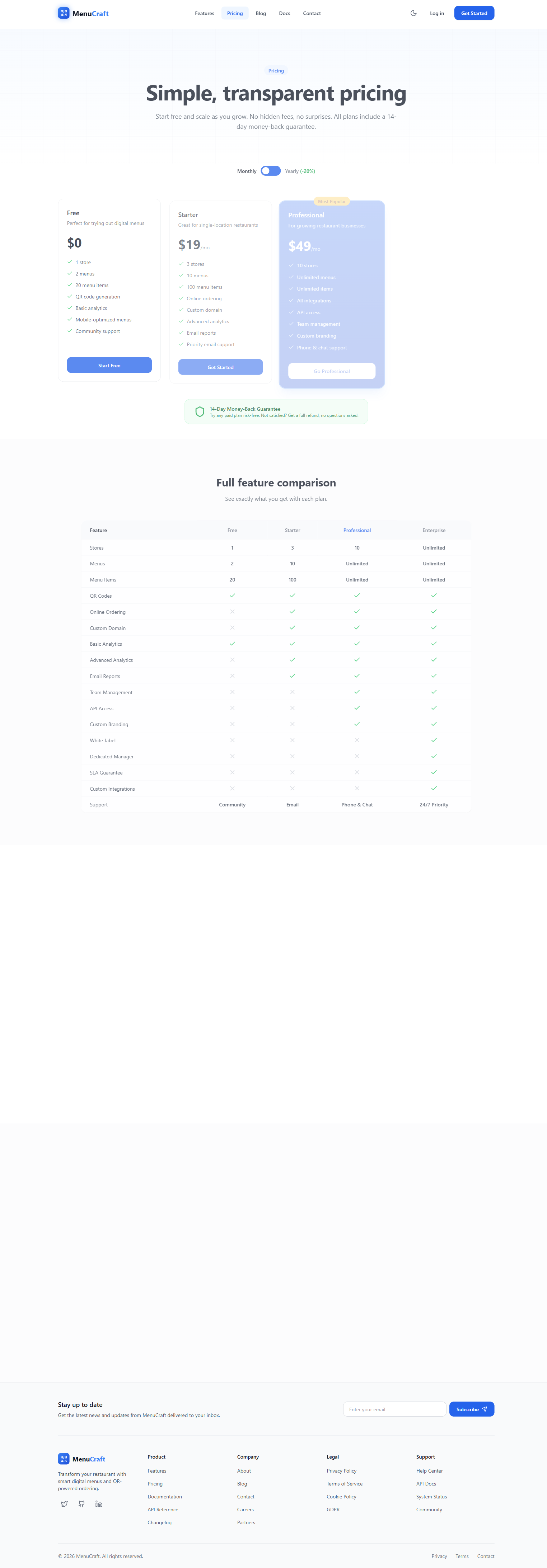Screen dimensions: 547x1568
Task: Click the Log in link
Action: click(437, 13)
